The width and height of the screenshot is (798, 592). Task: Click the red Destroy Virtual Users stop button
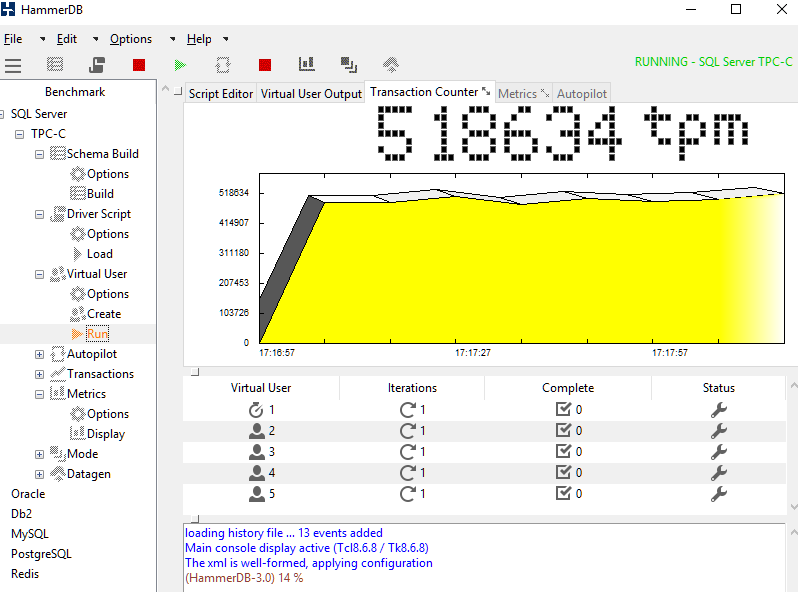(139, 65)
